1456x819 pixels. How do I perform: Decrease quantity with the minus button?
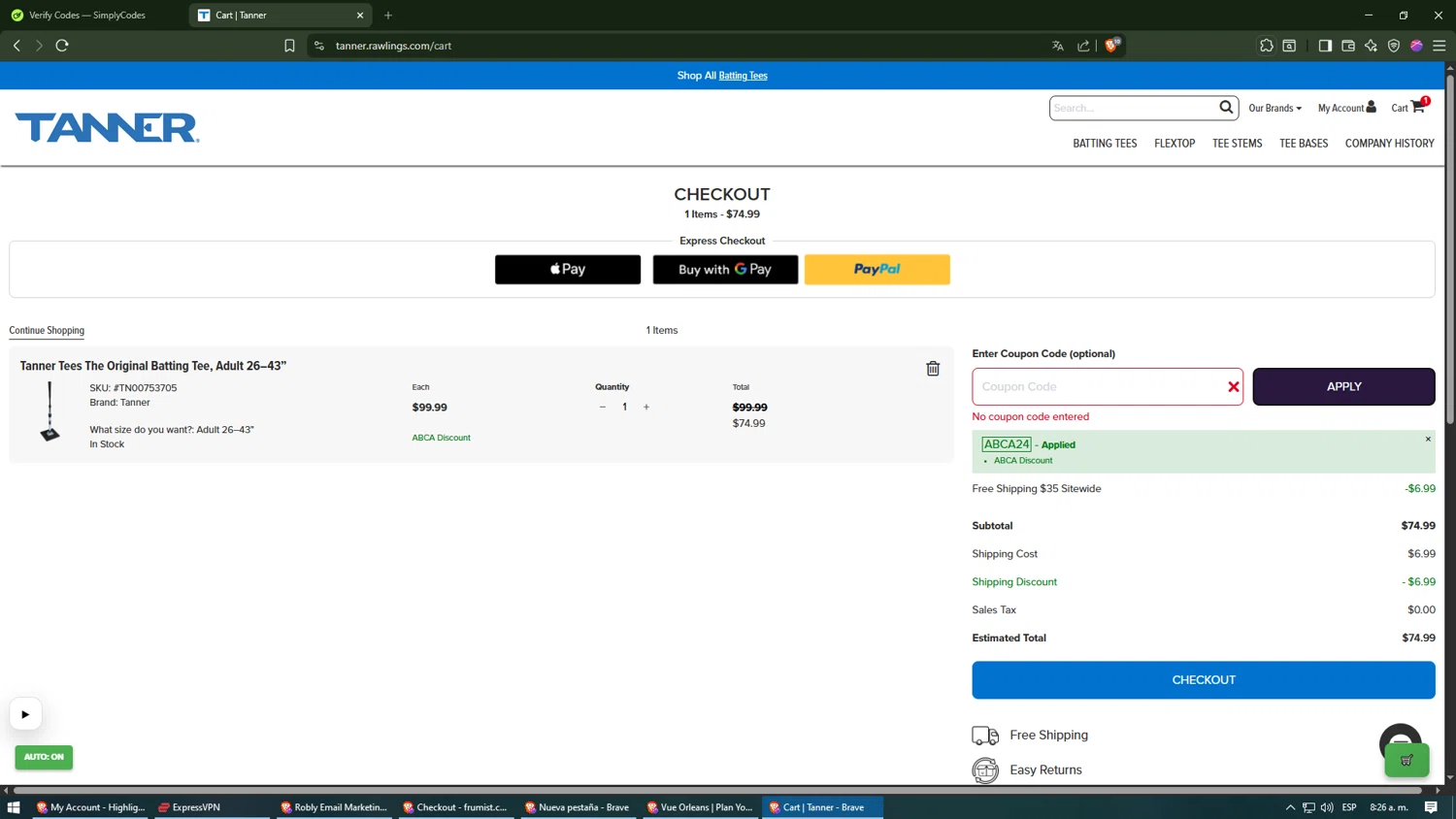[x=603, y=408]
